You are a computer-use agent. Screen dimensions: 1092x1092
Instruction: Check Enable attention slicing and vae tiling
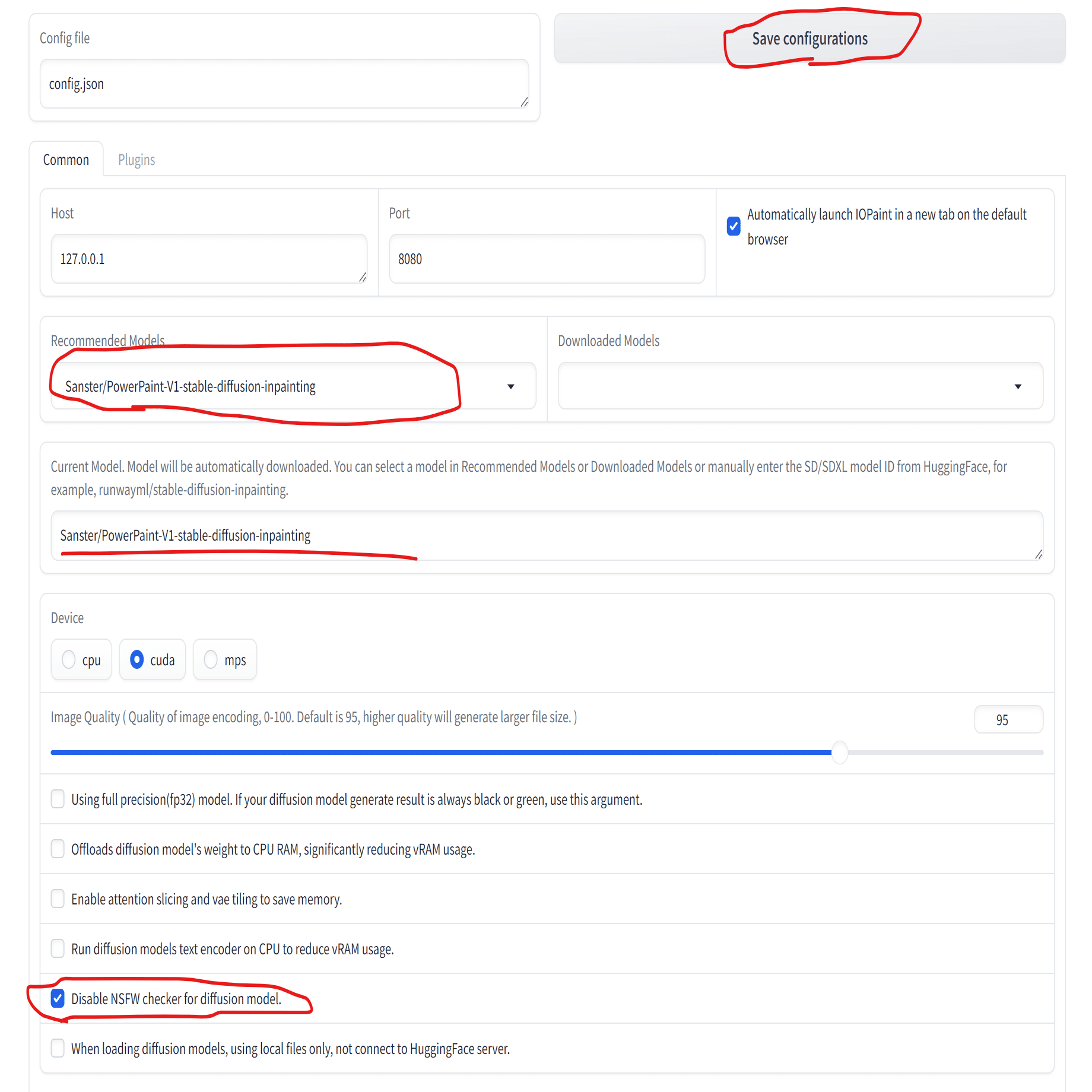[x=58, y=899]
